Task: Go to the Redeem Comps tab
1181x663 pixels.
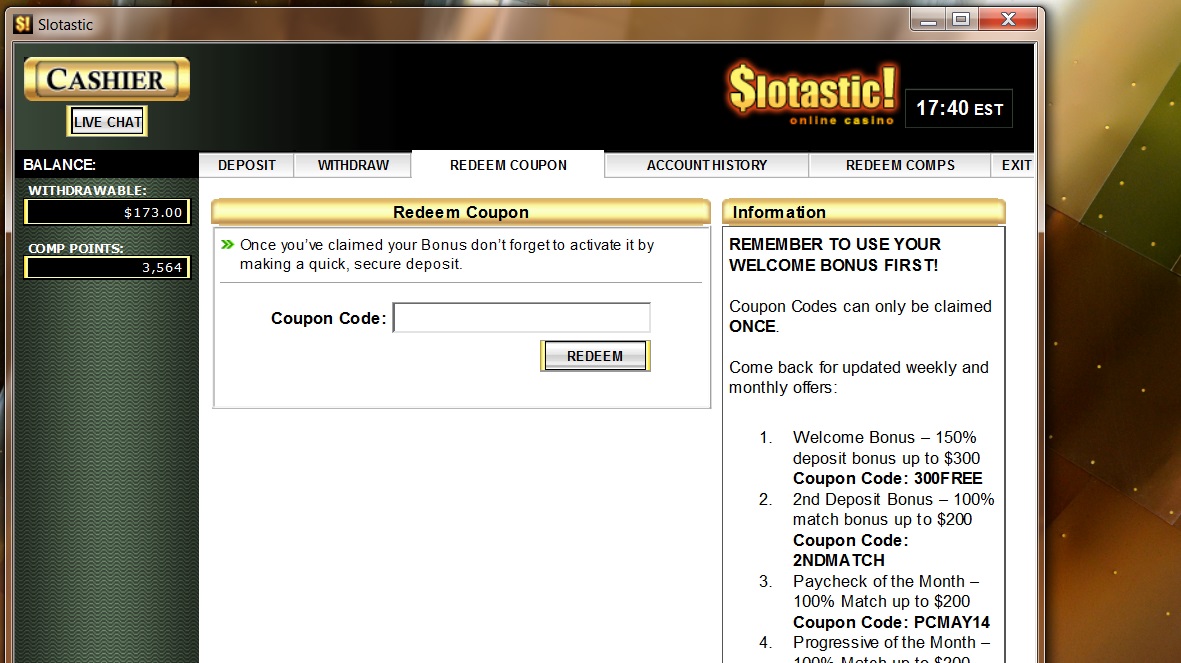Action: (900, 165)
